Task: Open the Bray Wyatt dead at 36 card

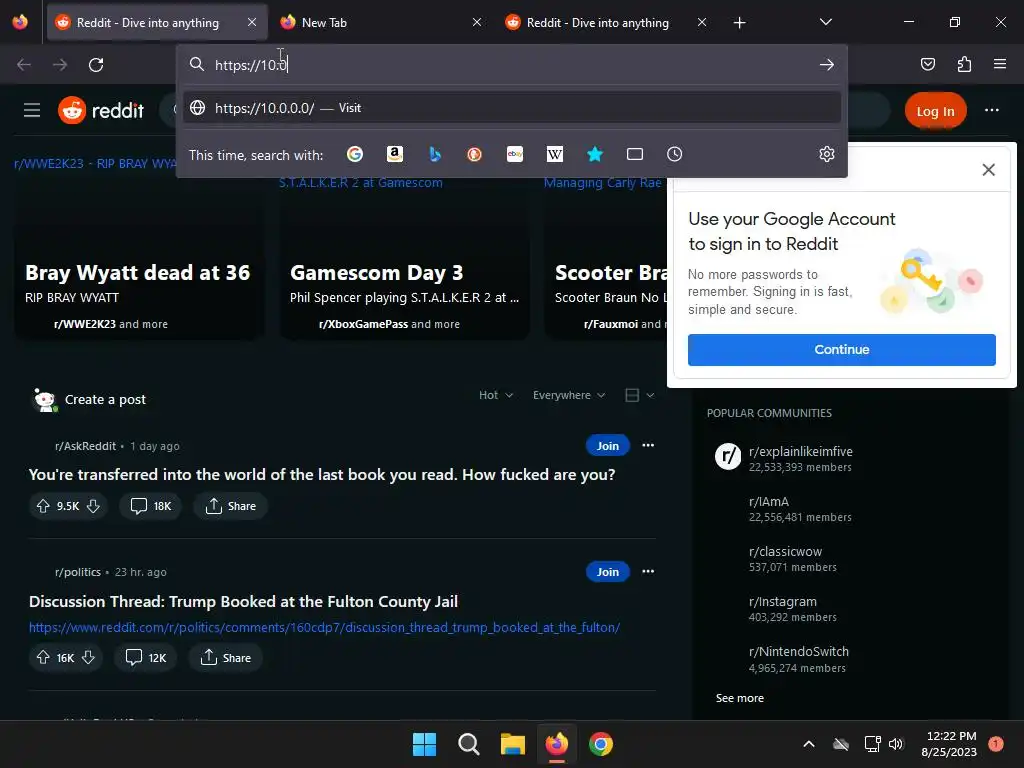Action: (140, 260)
